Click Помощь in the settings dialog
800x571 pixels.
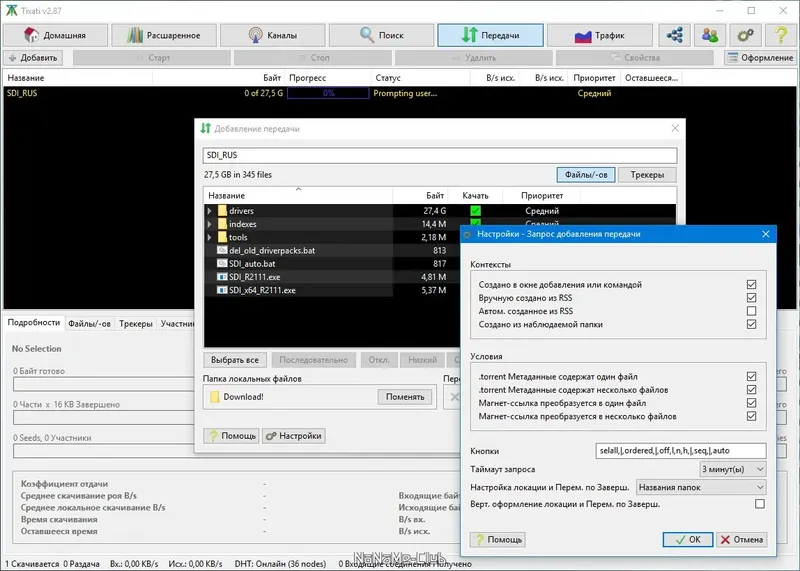497,539
